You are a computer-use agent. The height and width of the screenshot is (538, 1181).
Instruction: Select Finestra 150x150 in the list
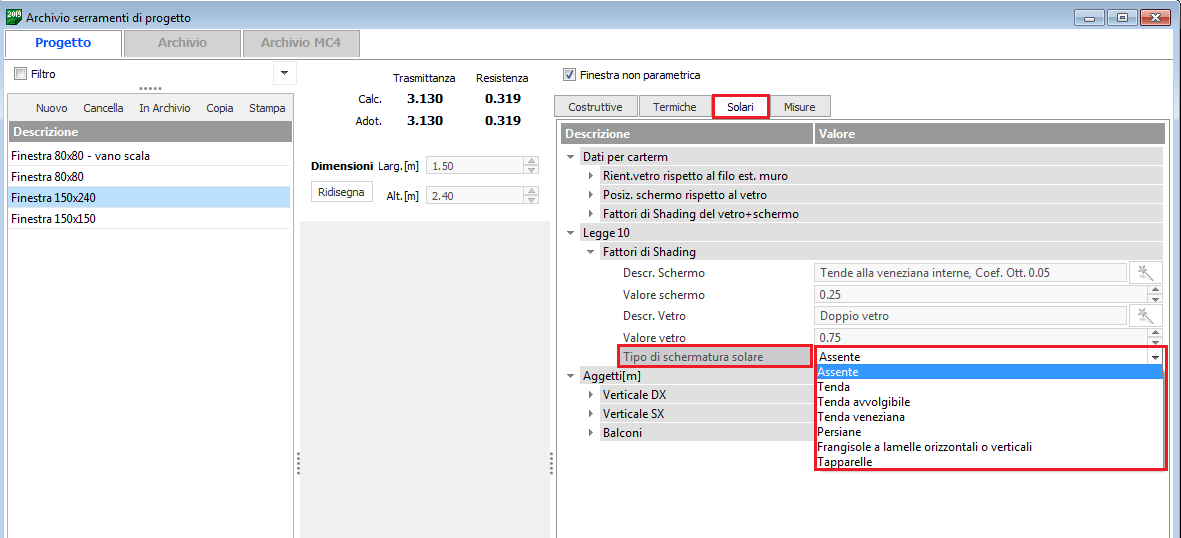[53, 218]
